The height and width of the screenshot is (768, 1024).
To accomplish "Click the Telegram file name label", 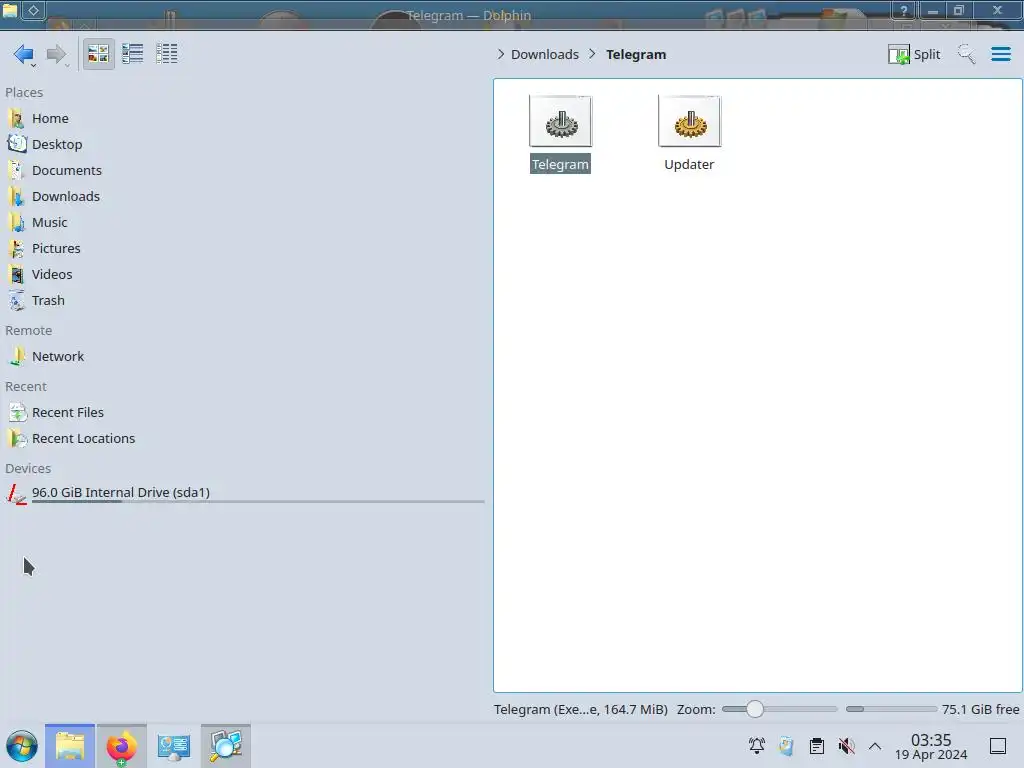I will (560, 164).
